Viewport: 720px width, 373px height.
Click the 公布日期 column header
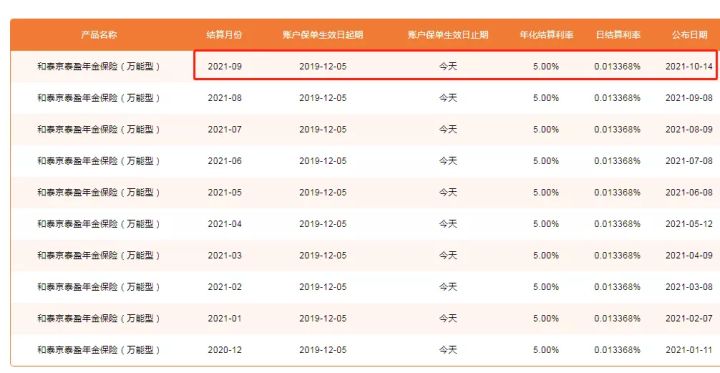[x=689, y=34]
